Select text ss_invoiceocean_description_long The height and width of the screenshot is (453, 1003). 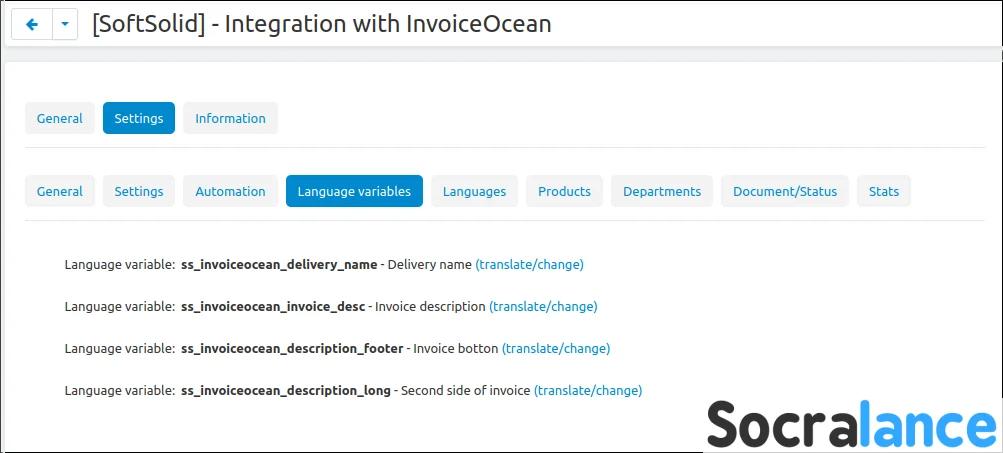286,390
